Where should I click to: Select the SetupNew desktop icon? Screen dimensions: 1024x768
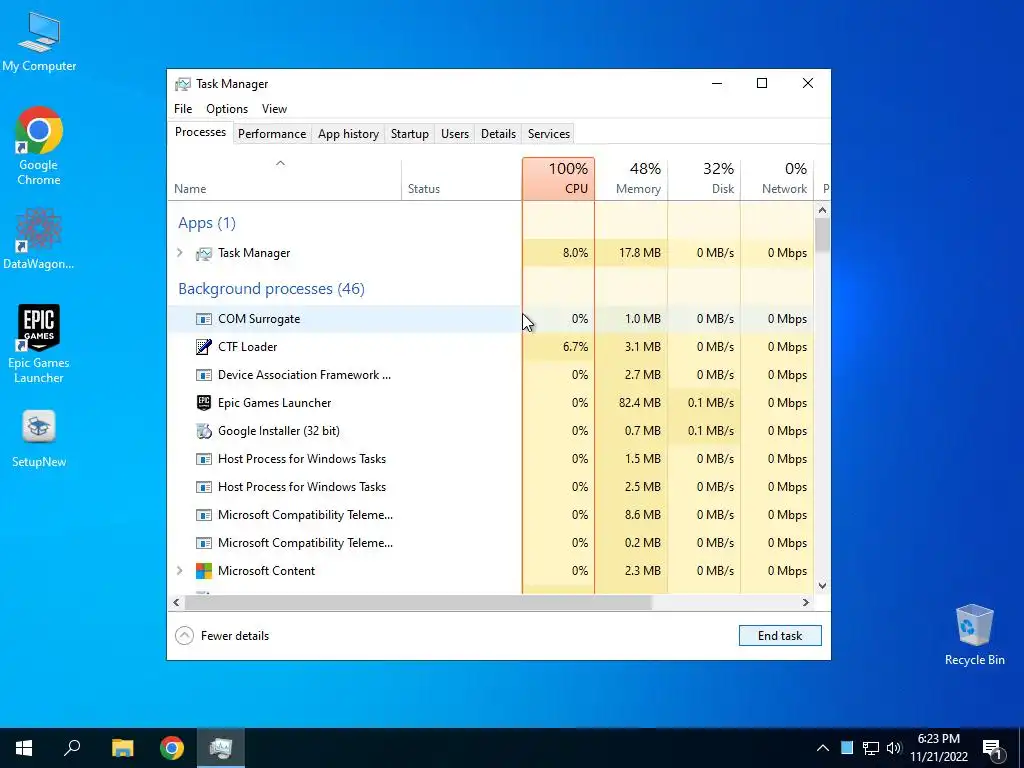(x=39, y=439)
